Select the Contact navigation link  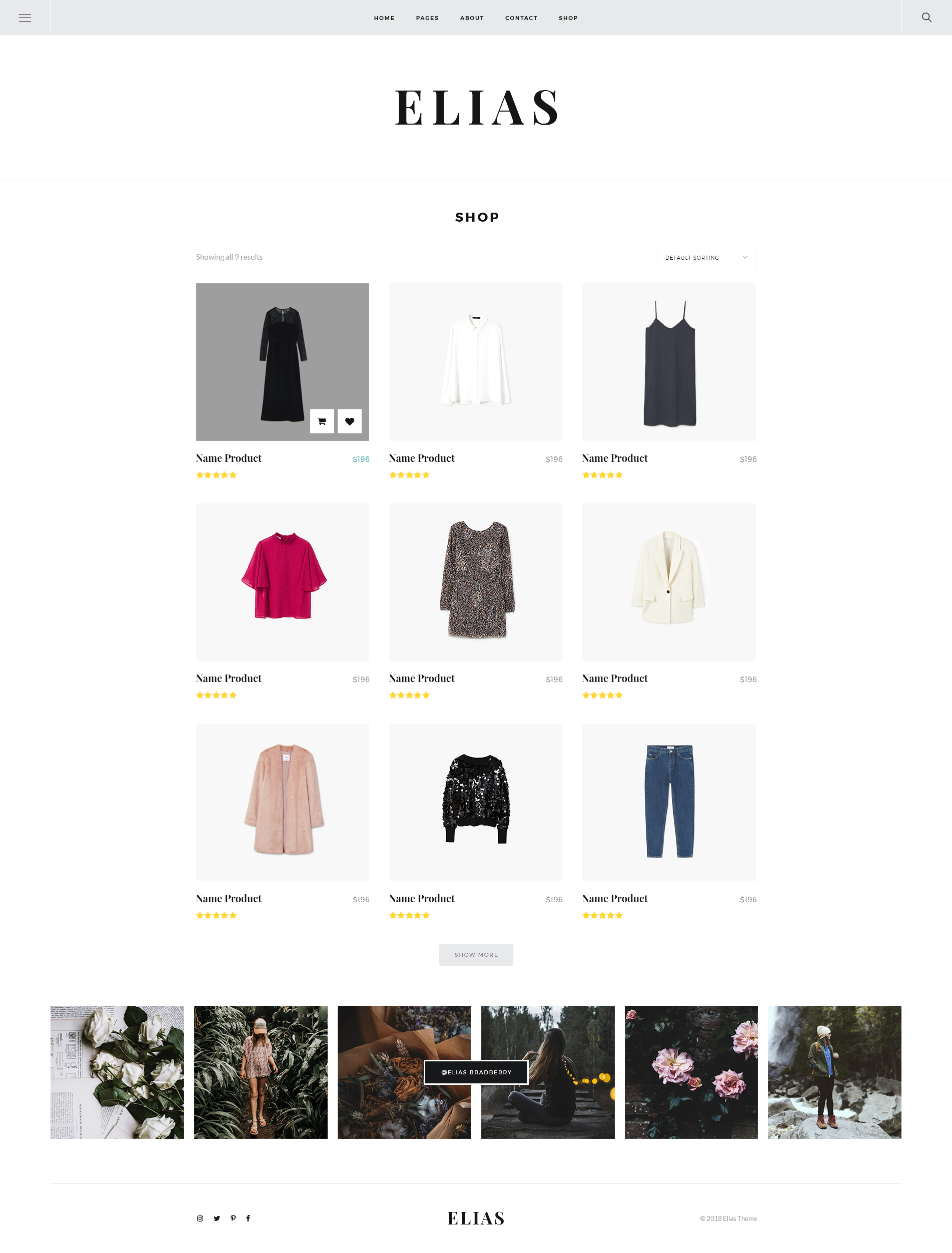(521, 18)
